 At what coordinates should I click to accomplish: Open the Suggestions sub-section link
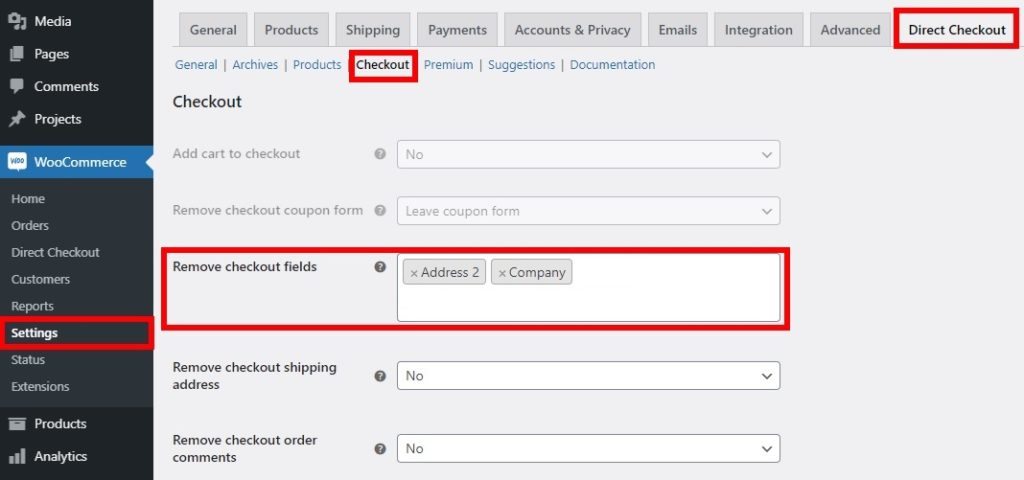(522, 65)
